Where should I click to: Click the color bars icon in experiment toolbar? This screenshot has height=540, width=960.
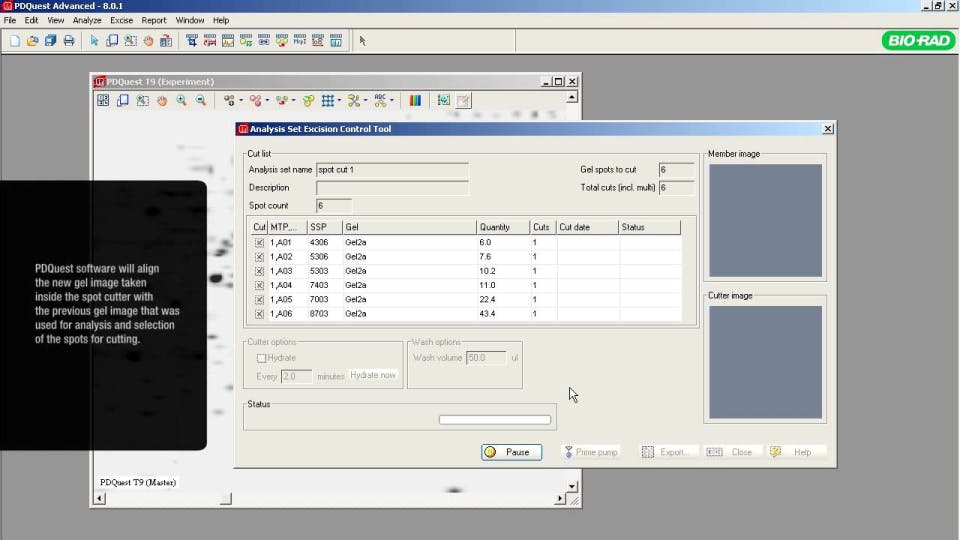415,100
